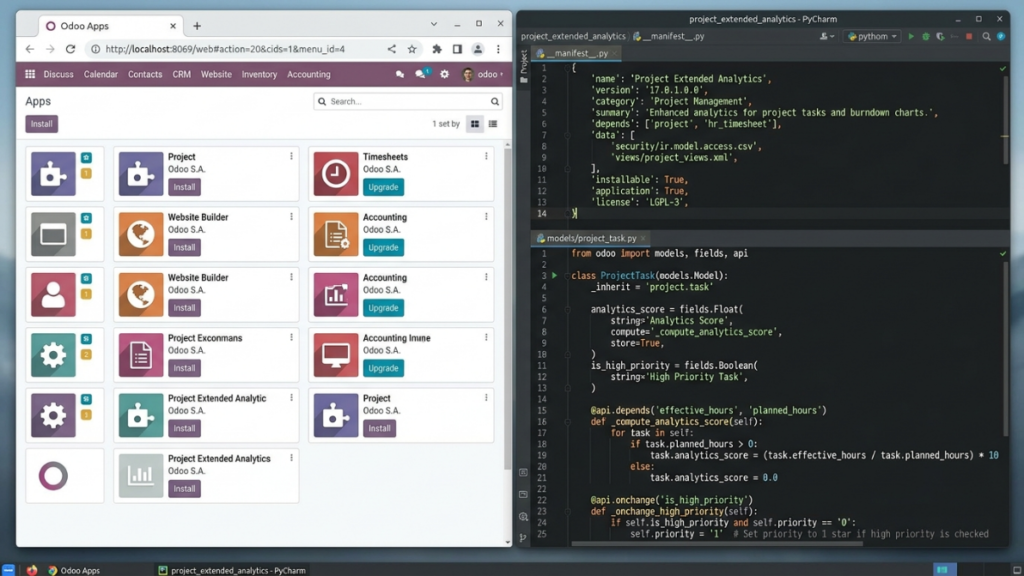Open the Calendar menu
The height and width of the screenshot is (576, 1024).
click(x=101, y=74)
